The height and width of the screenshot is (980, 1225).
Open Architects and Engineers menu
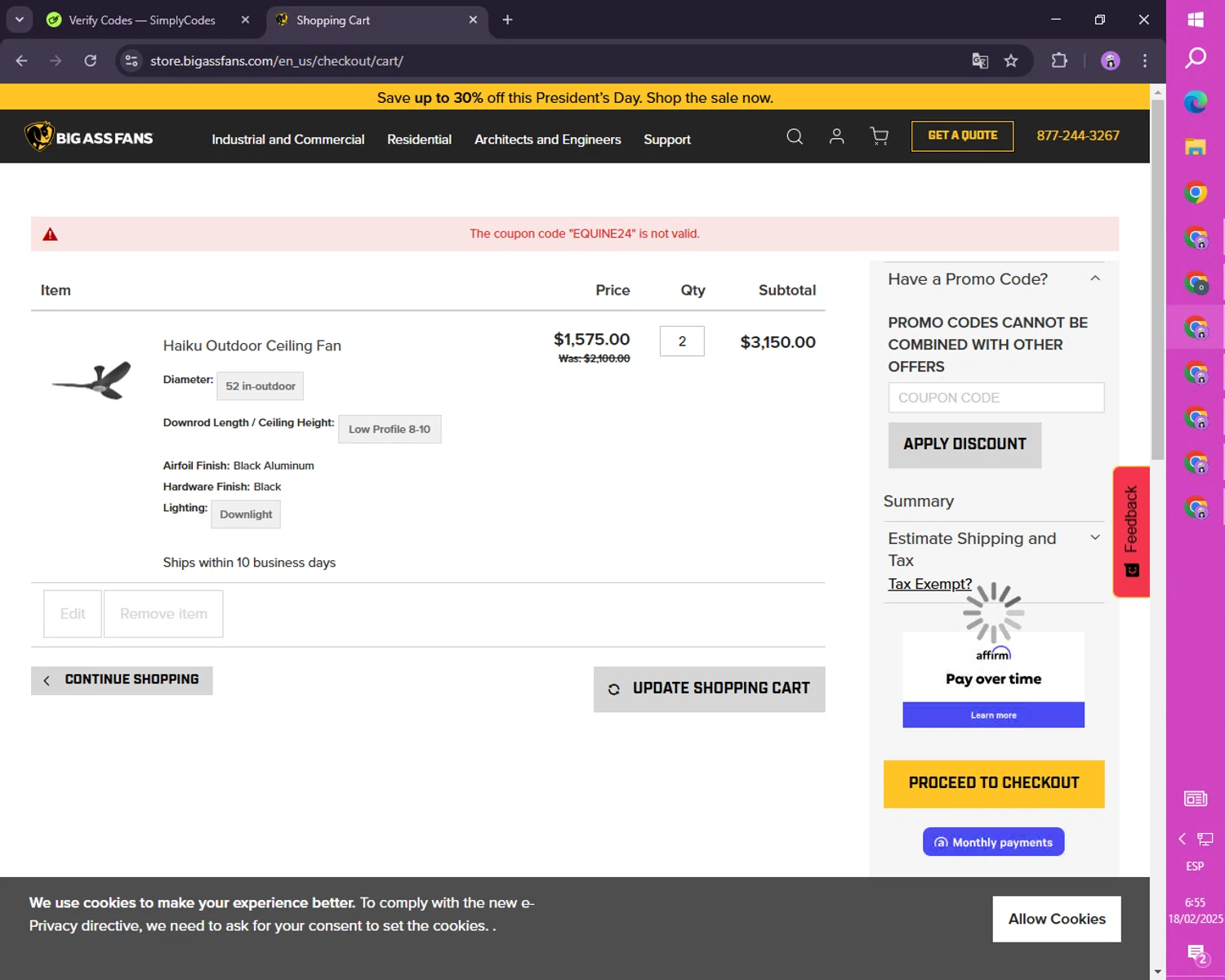(548, 140)
